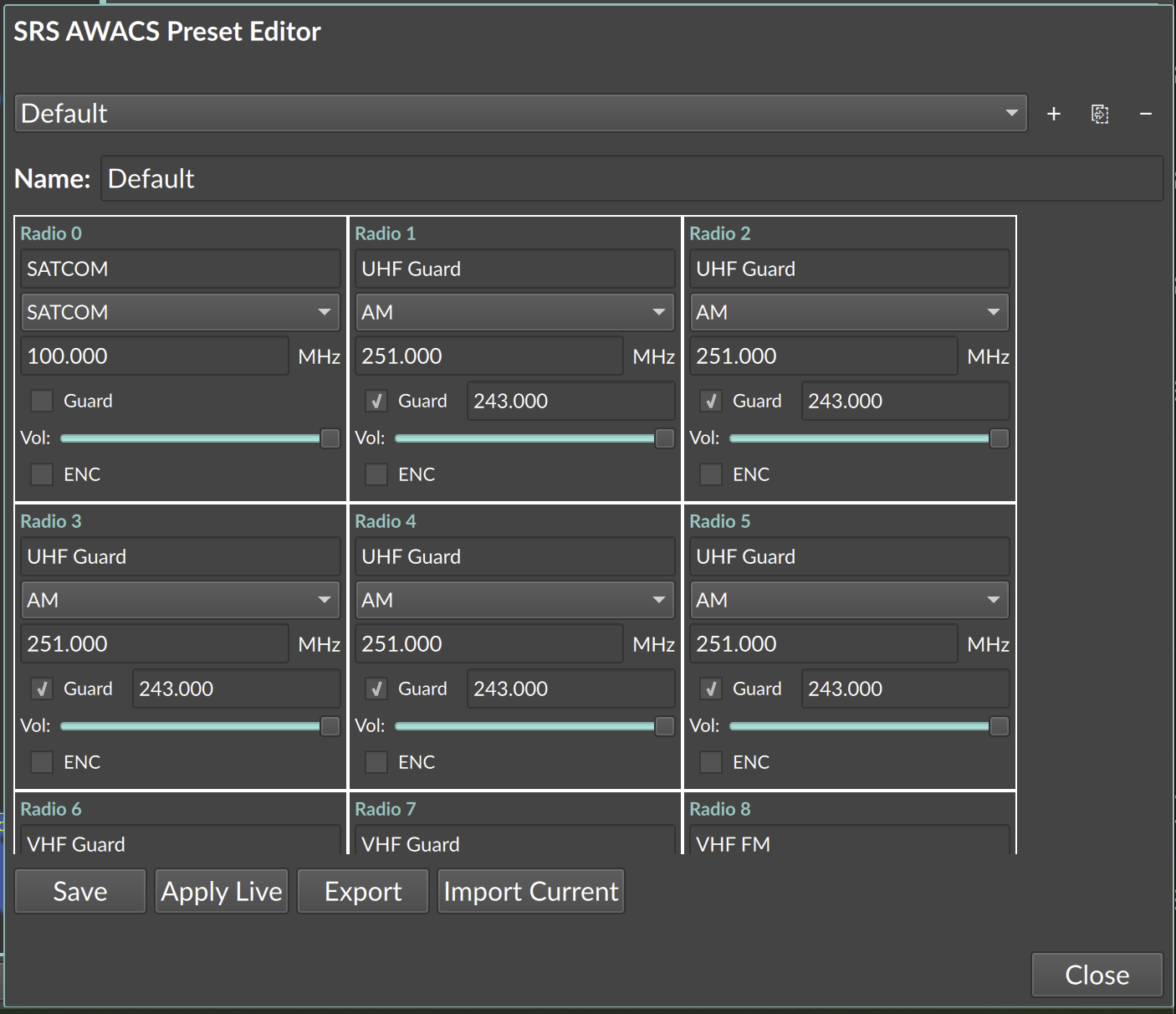Export the preset

363,891
